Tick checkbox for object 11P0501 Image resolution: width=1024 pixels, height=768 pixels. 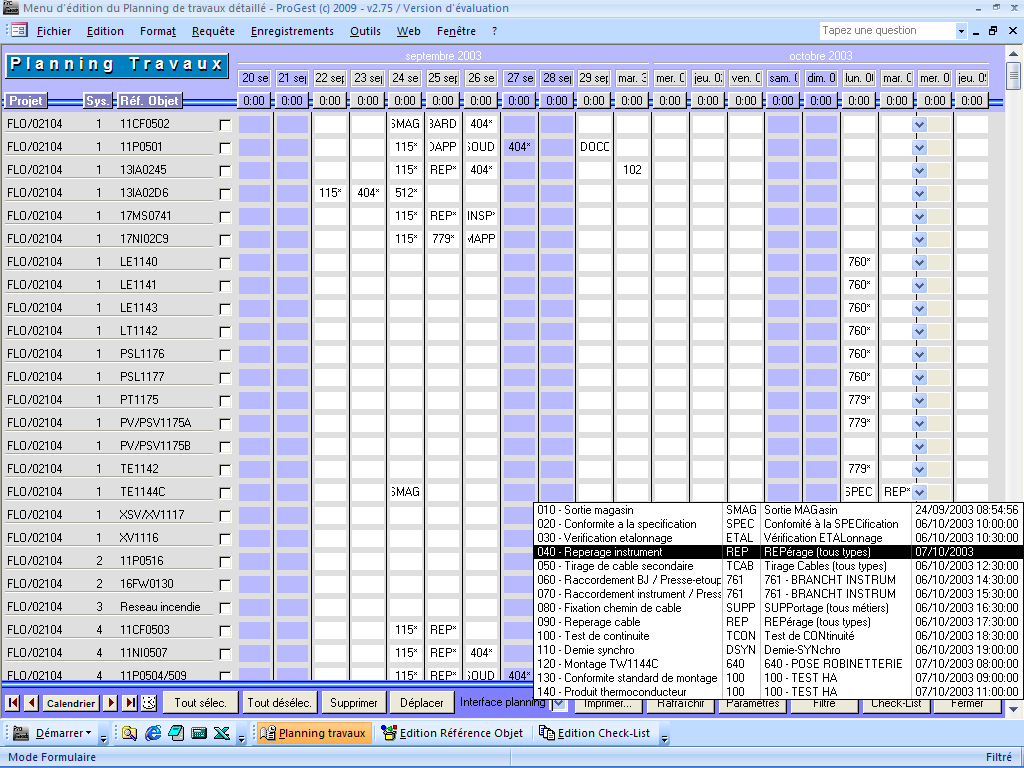[225, 148]
